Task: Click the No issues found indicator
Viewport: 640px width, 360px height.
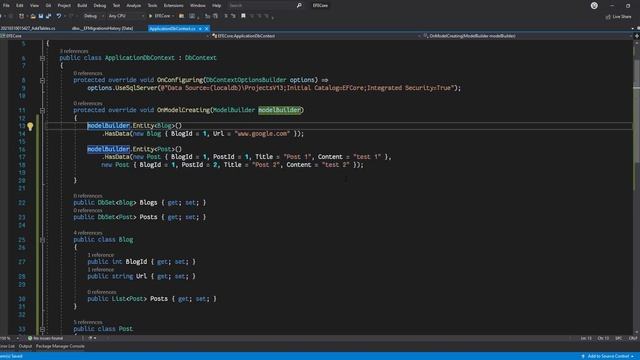Action: (x=46, y=338)
